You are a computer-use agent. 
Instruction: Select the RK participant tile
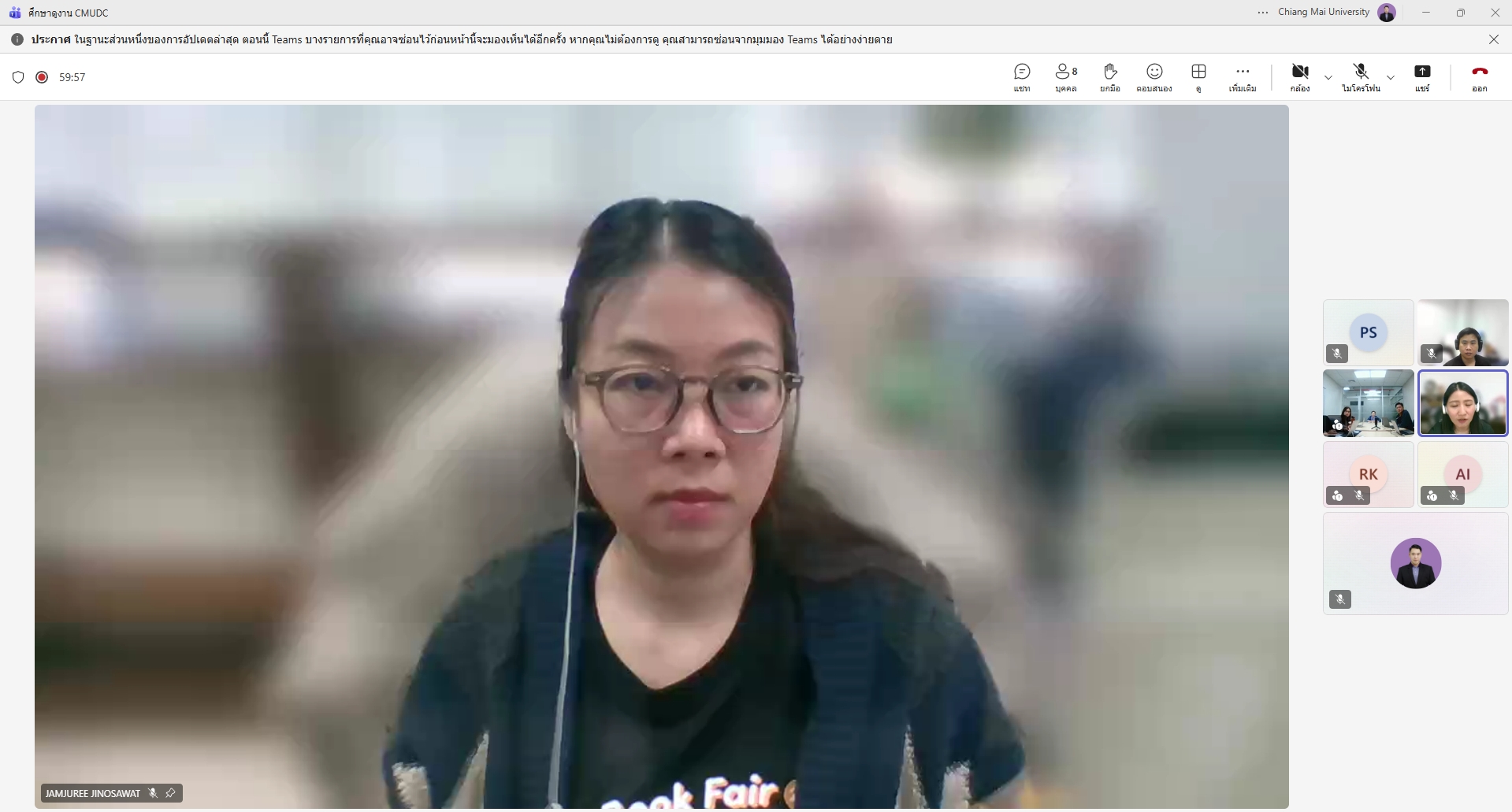tap(1368, 474)
